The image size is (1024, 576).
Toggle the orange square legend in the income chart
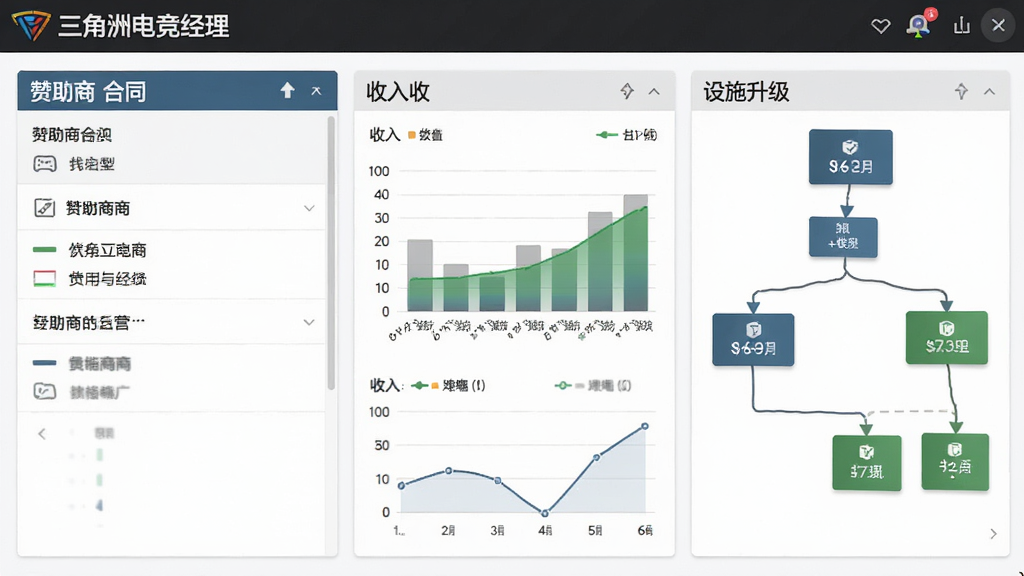click(411, 135)
